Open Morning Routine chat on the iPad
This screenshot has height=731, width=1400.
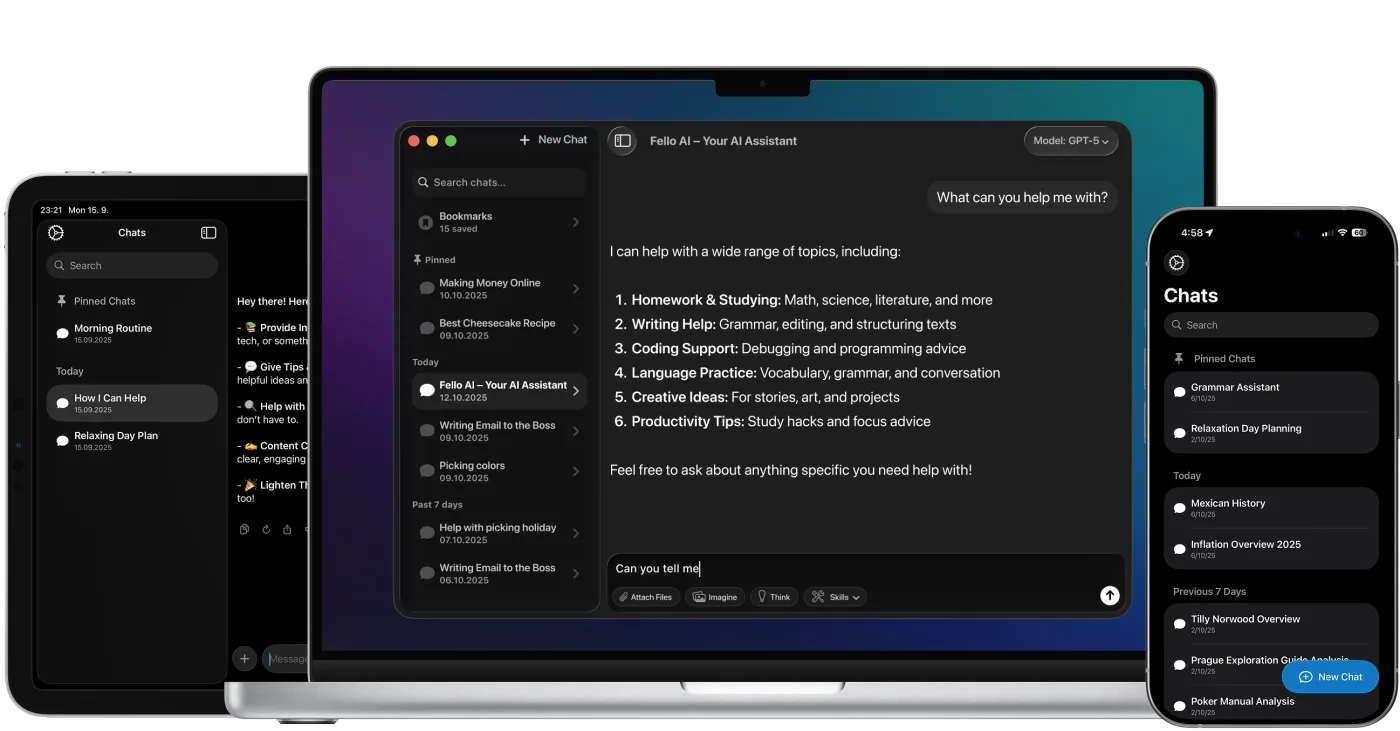(x=132, y=333)
